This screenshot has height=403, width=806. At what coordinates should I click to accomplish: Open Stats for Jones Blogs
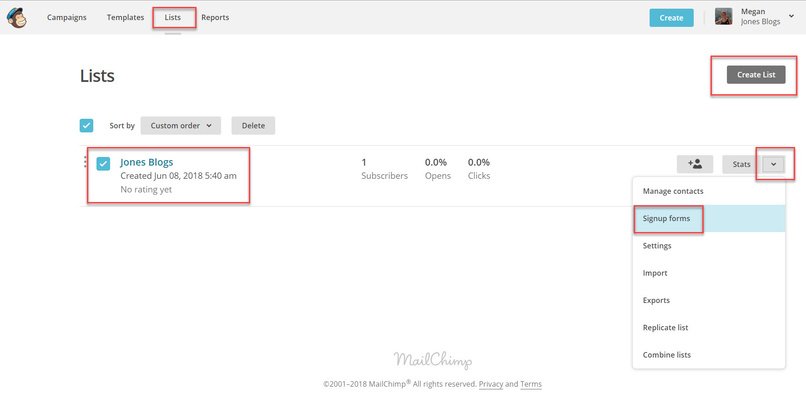point(742,164)
